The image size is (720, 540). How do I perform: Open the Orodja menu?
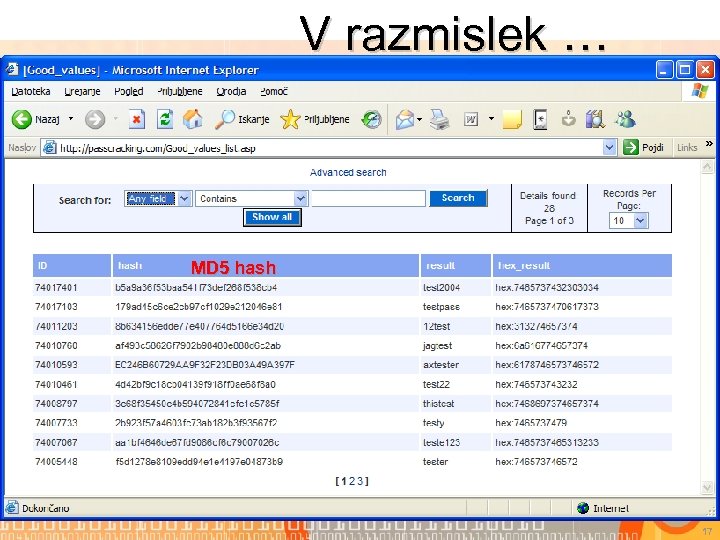(x=231, y=91)
